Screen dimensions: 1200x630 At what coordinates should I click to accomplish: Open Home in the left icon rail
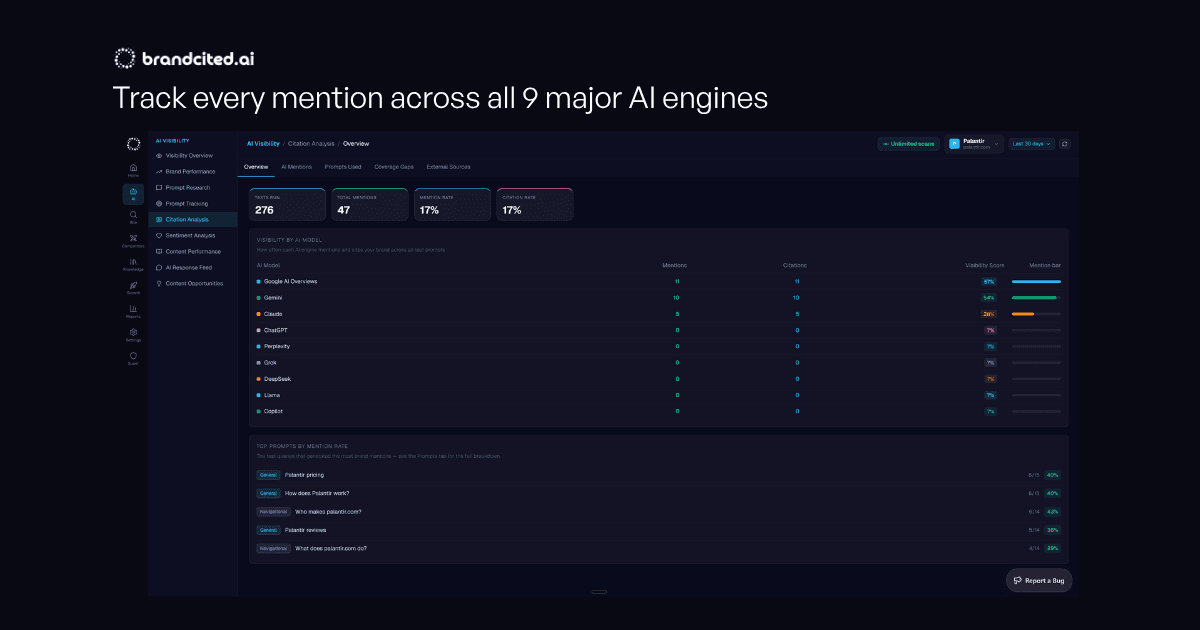pos(133,170)
